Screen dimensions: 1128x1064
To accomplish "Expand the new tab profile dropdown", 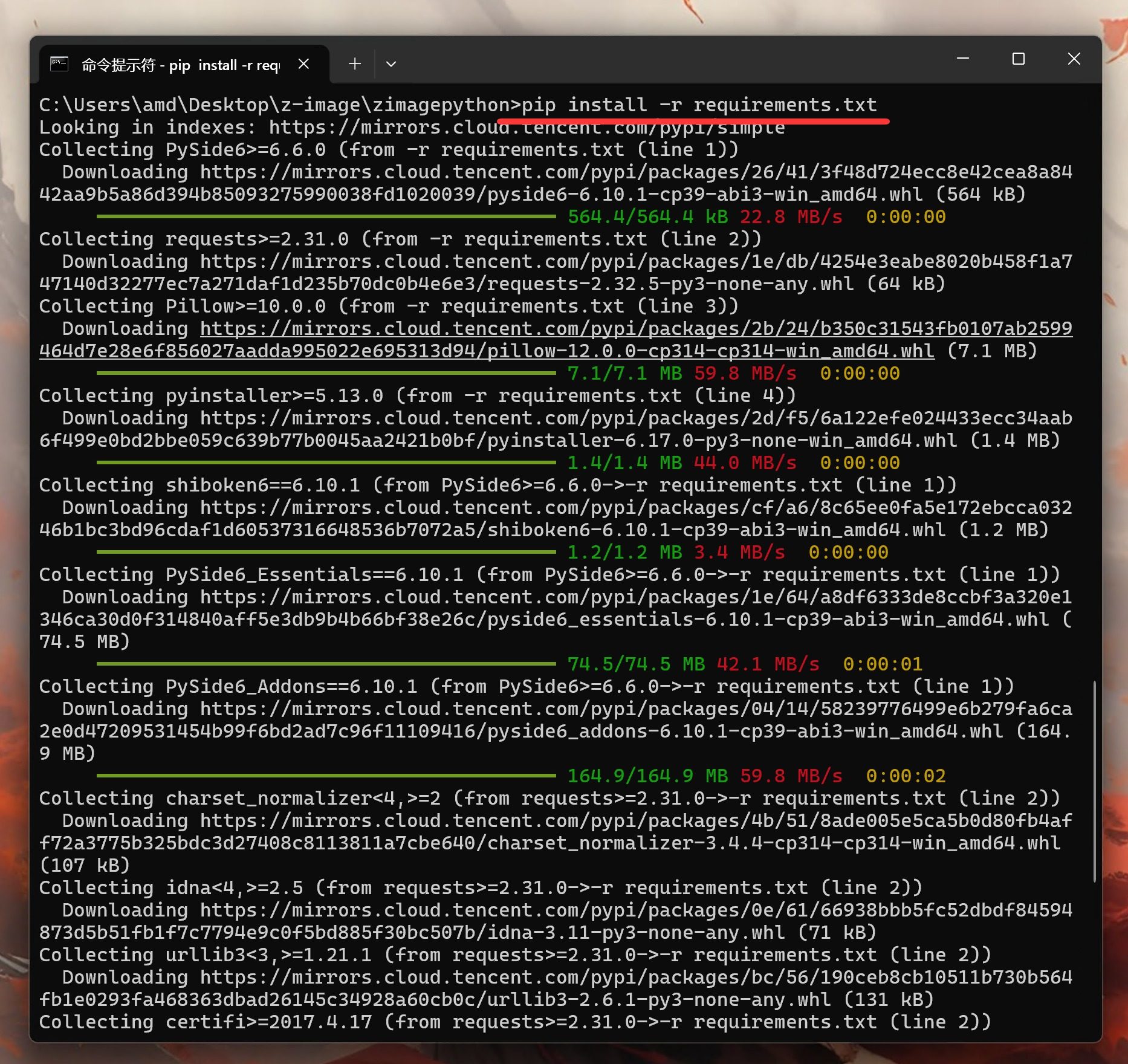I will [x=391, y=64].
